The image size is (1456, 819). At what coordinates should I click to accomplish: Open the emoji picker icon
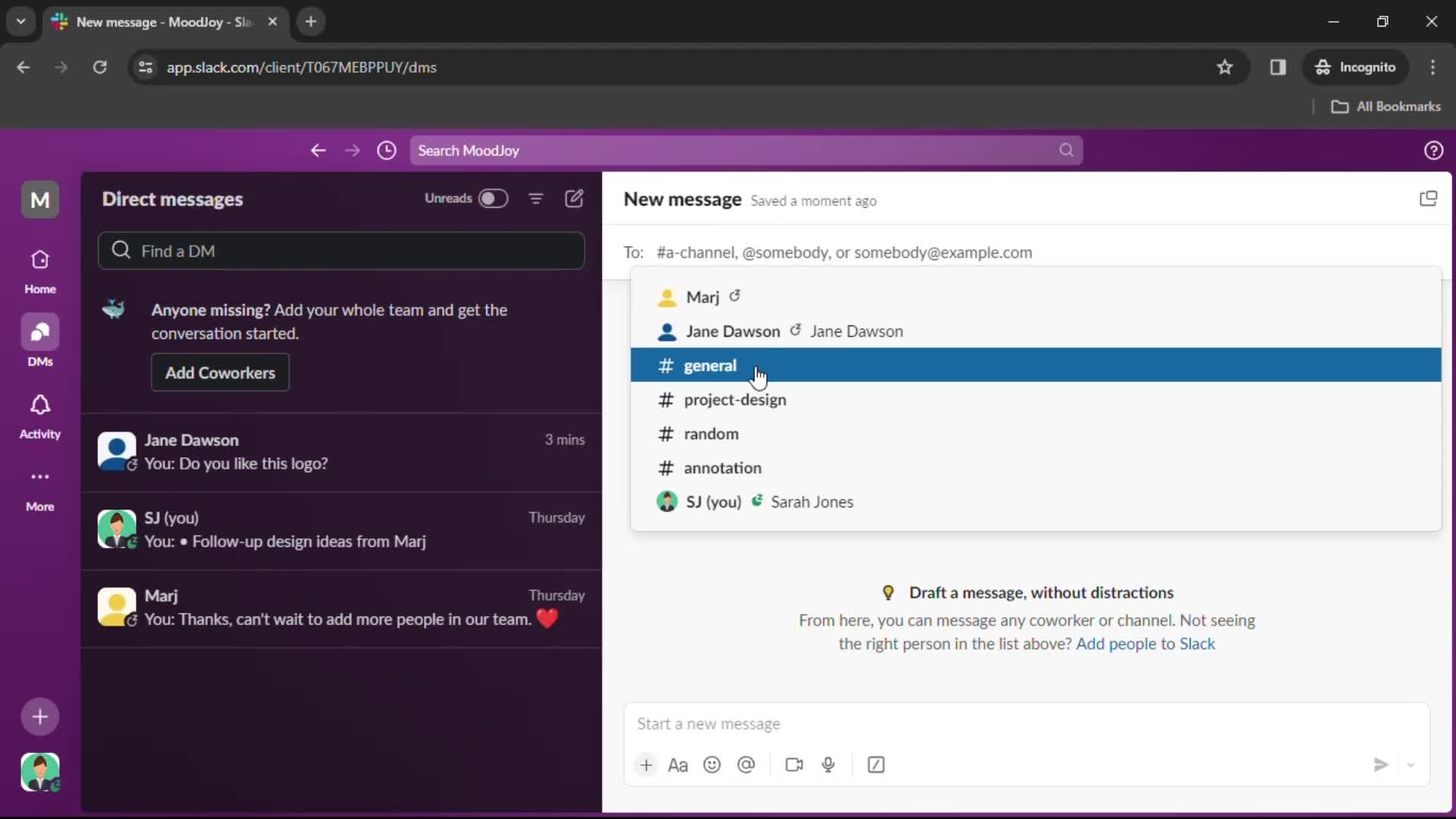[x=711, y=765]
